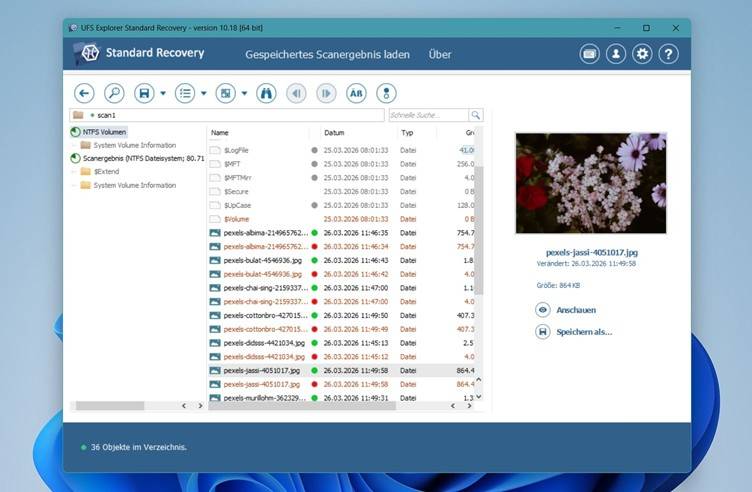Select '$Extend' folder in the tree
This screenshot has width=752, height=492.
pyautogui.click(x=107, y=171)
